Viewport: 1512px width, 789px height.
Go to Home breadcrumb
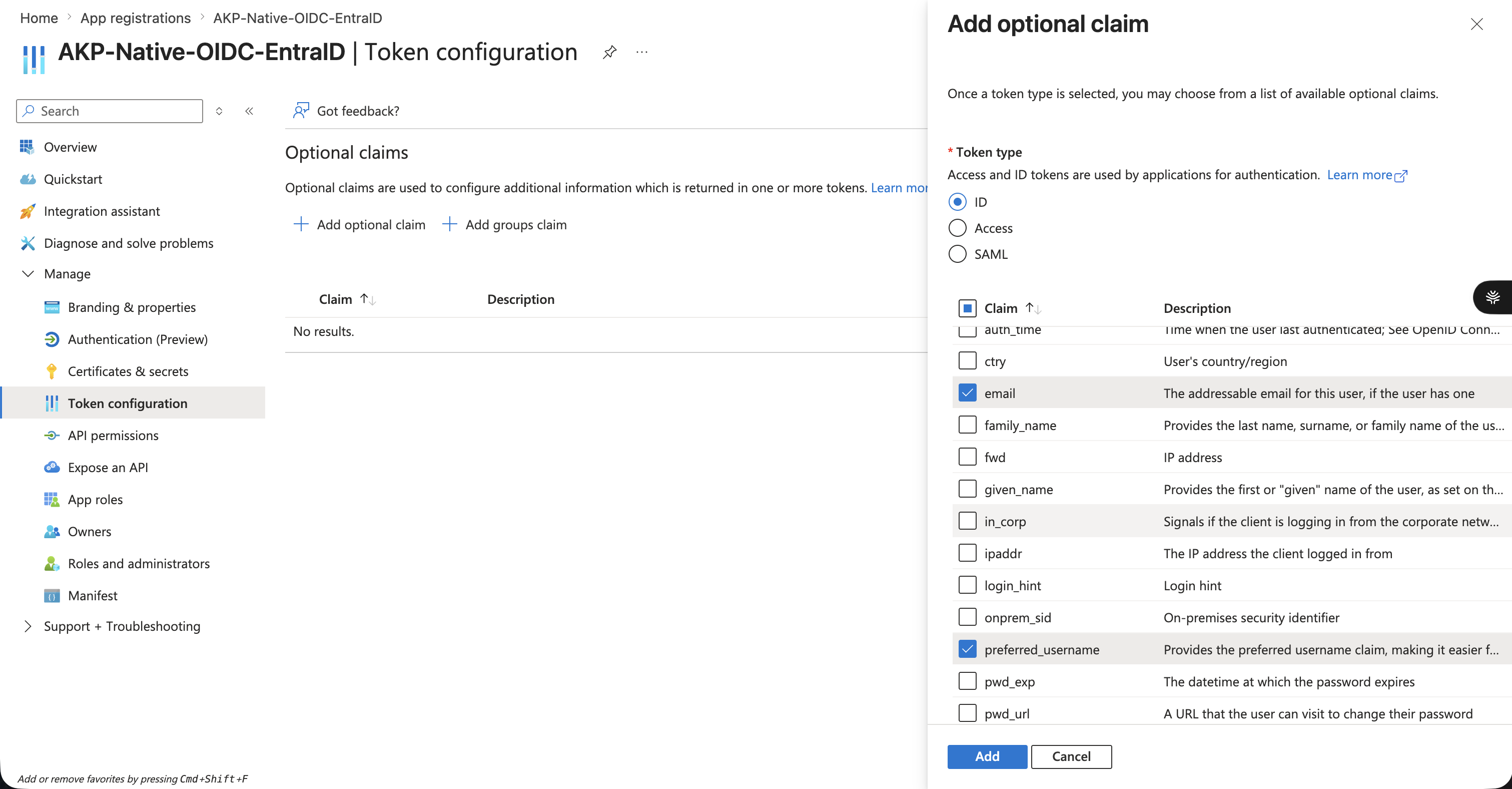(x=39, y=18)
